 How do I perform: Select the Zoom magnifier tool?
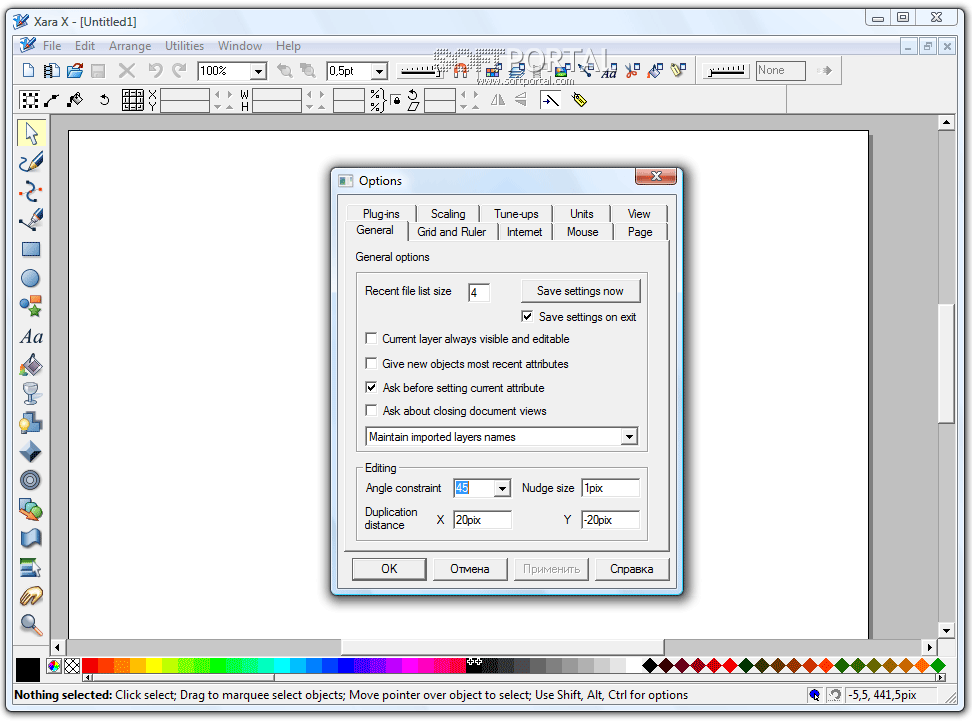[x=30, y=625]
